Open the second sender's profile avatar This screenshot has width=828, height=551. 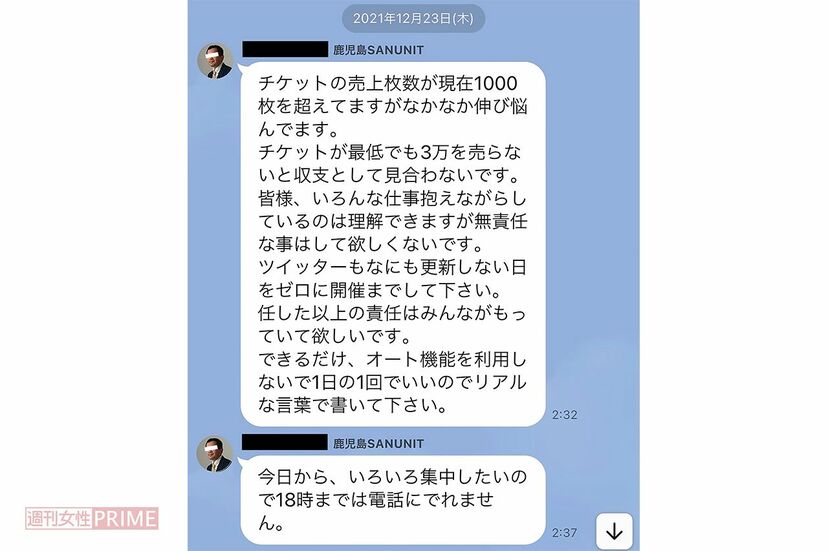pyautogui.click(x=215, y=454)
